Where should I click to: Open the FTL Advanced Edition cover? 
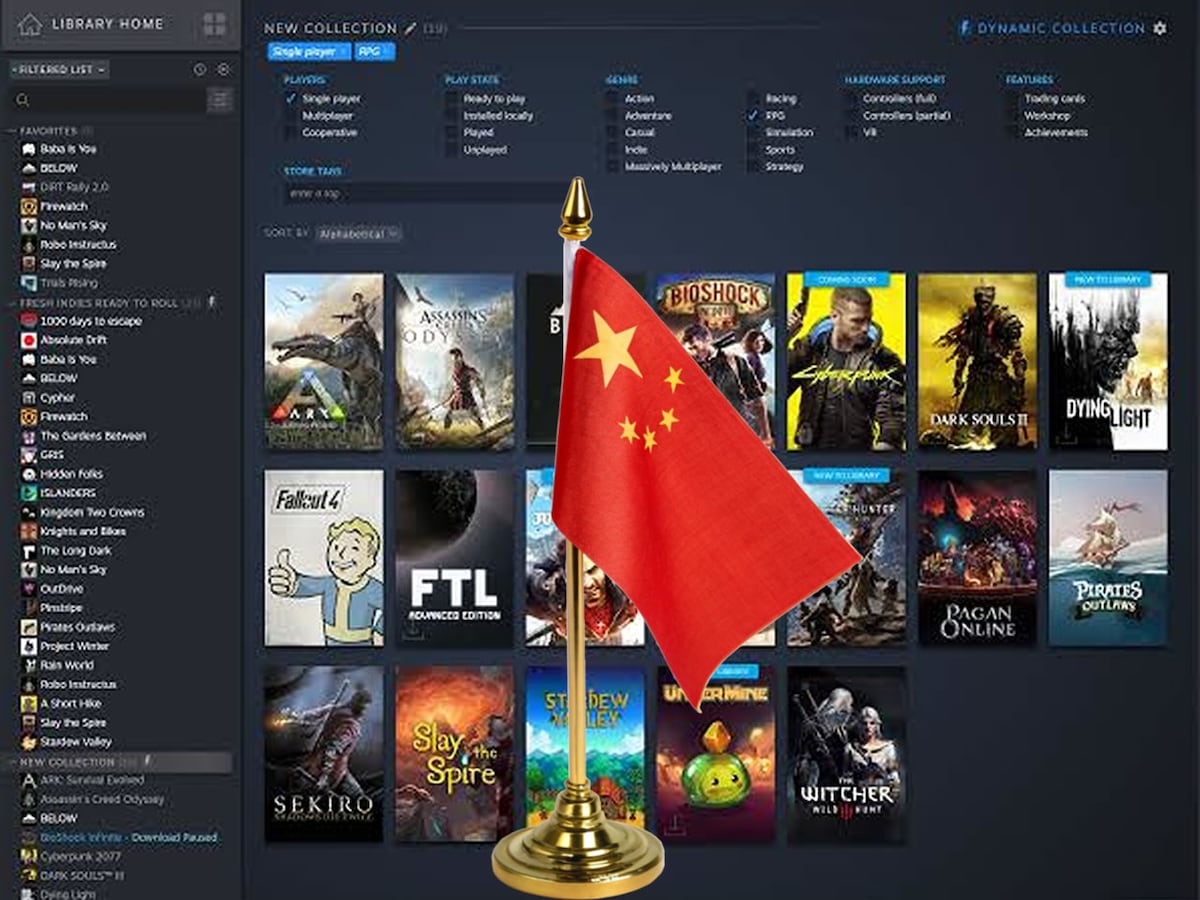(455, 558)
